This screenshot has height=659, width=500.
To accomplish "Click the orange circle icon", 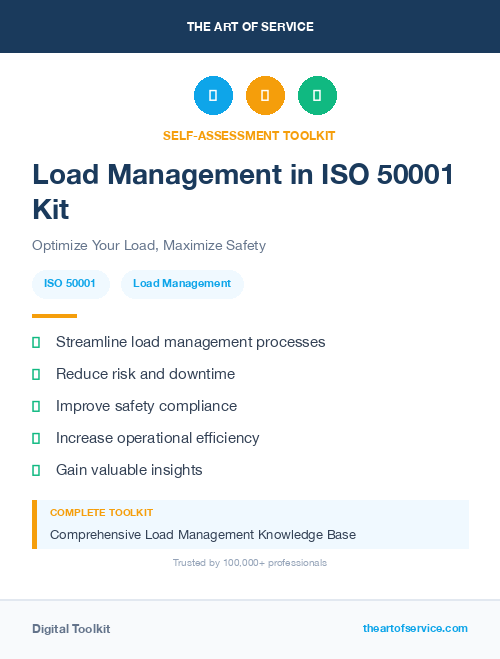I will point(265,95).
